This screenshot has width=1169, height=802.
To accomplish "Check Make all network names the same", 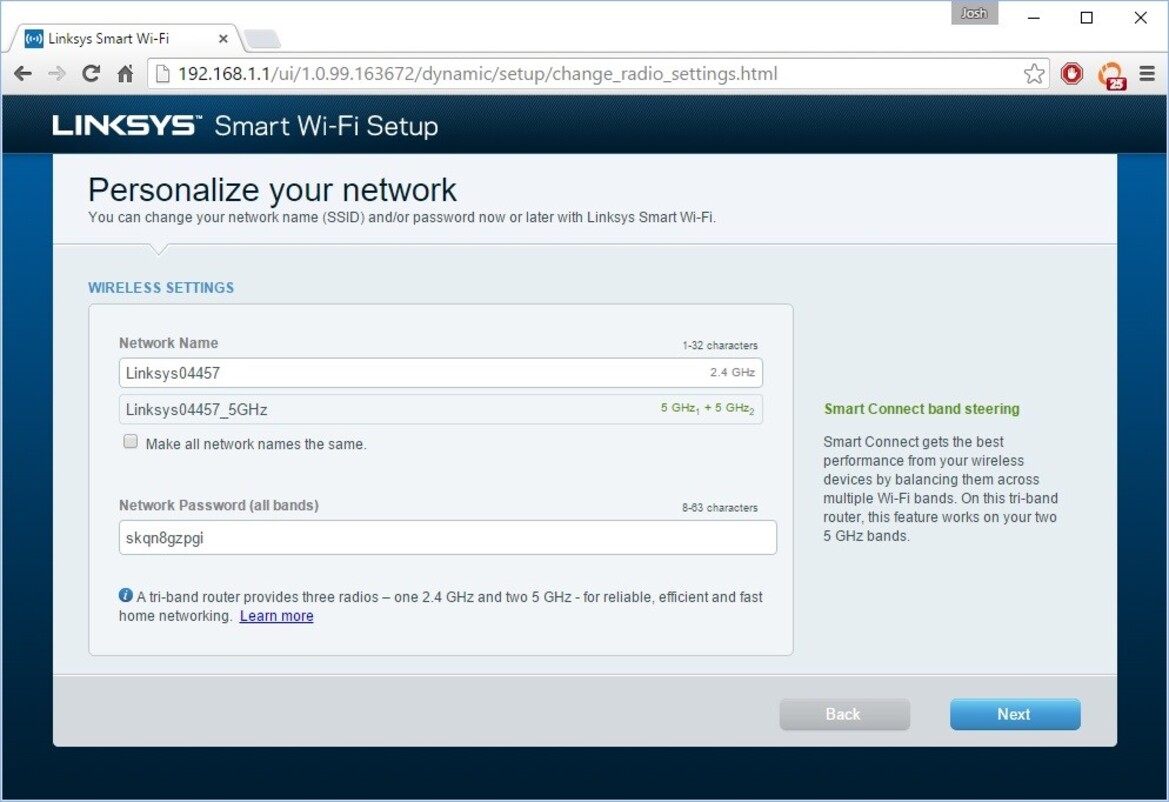I will pyautogui.click(x=130, y=441).
